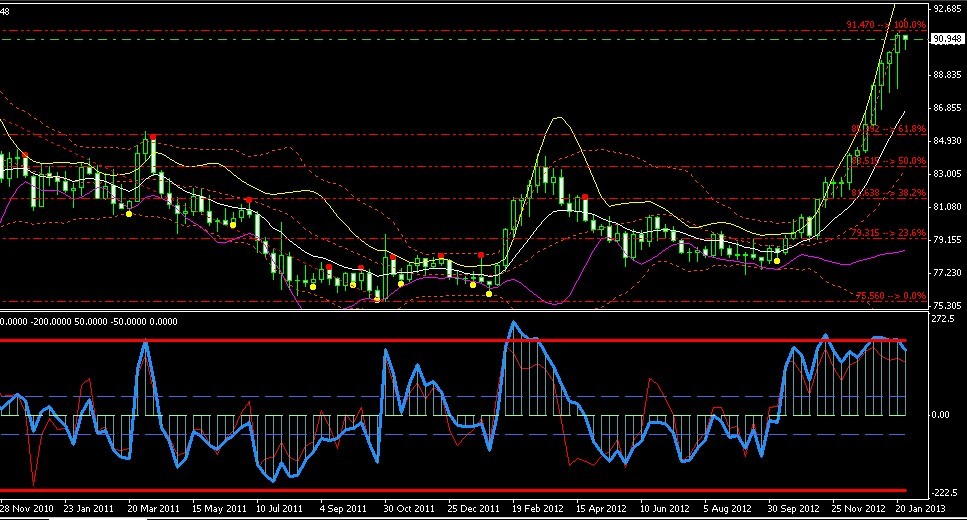Click the 30 Oct 2011 date label
The width and height of the screenshot is (967, 520).
pyautogui.click(x=409, y=509)
